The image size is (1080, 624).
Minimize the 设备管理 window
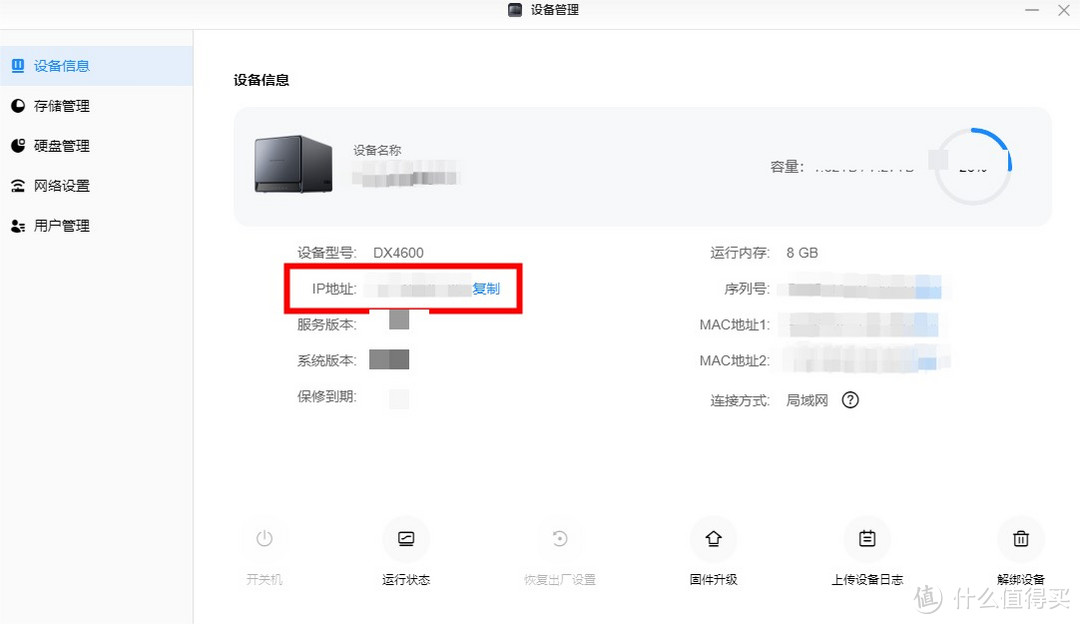pos(1032,10)
